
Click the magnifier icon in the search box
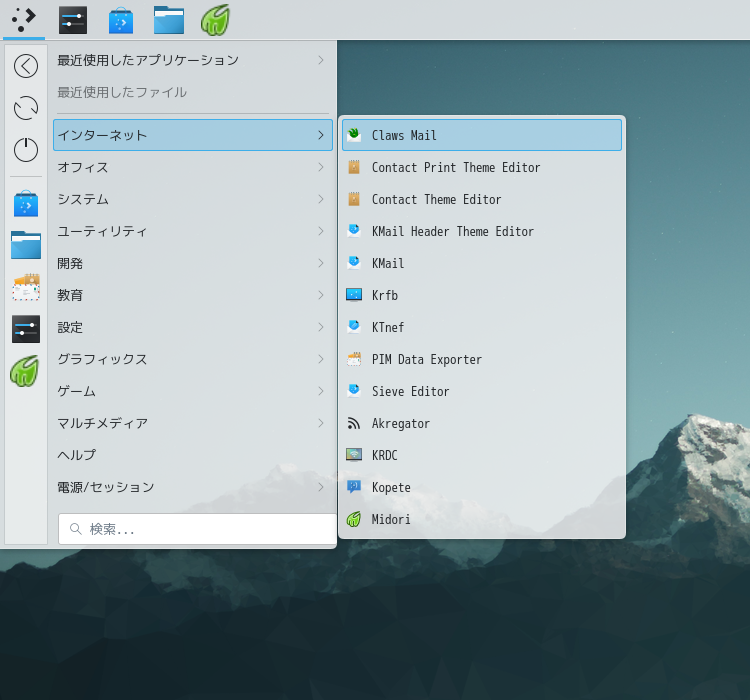tap(76, 529)
